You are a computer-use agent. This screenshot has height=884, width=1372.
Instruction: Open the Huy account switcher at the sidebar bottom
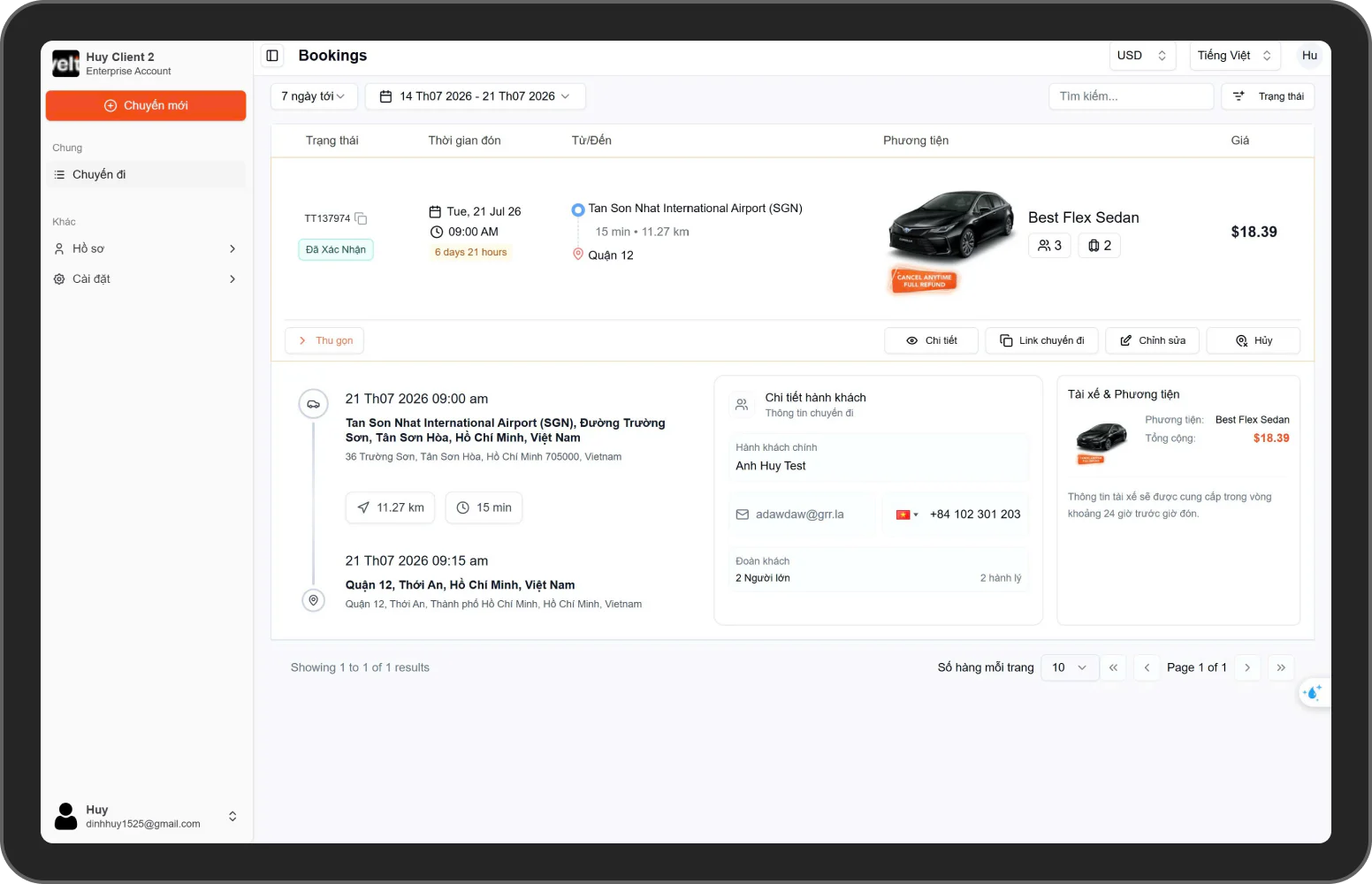pos(146,816)
